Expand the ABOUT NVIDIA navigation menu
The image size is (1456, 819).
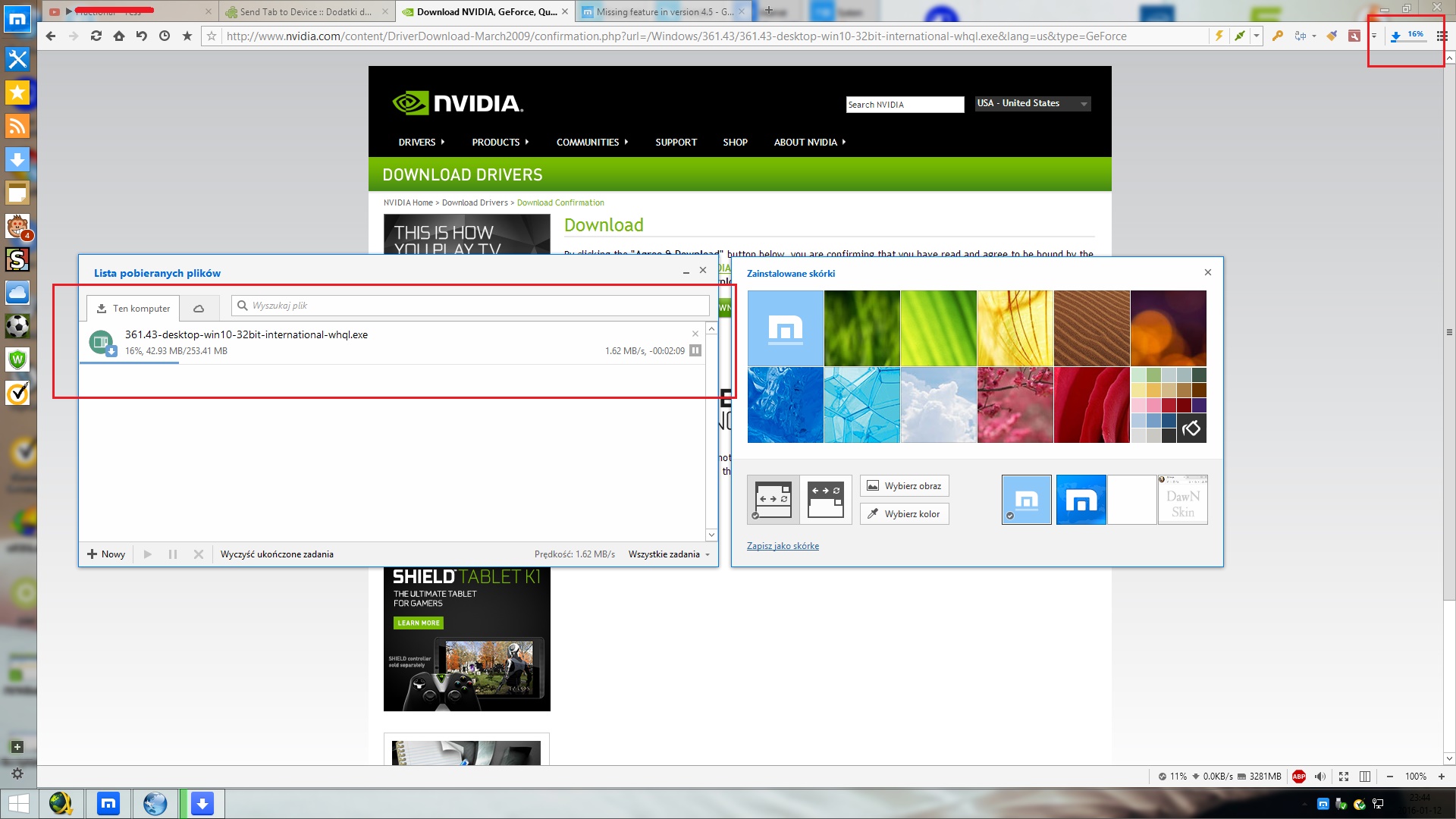pyautogui.click(x=809, y=142)
